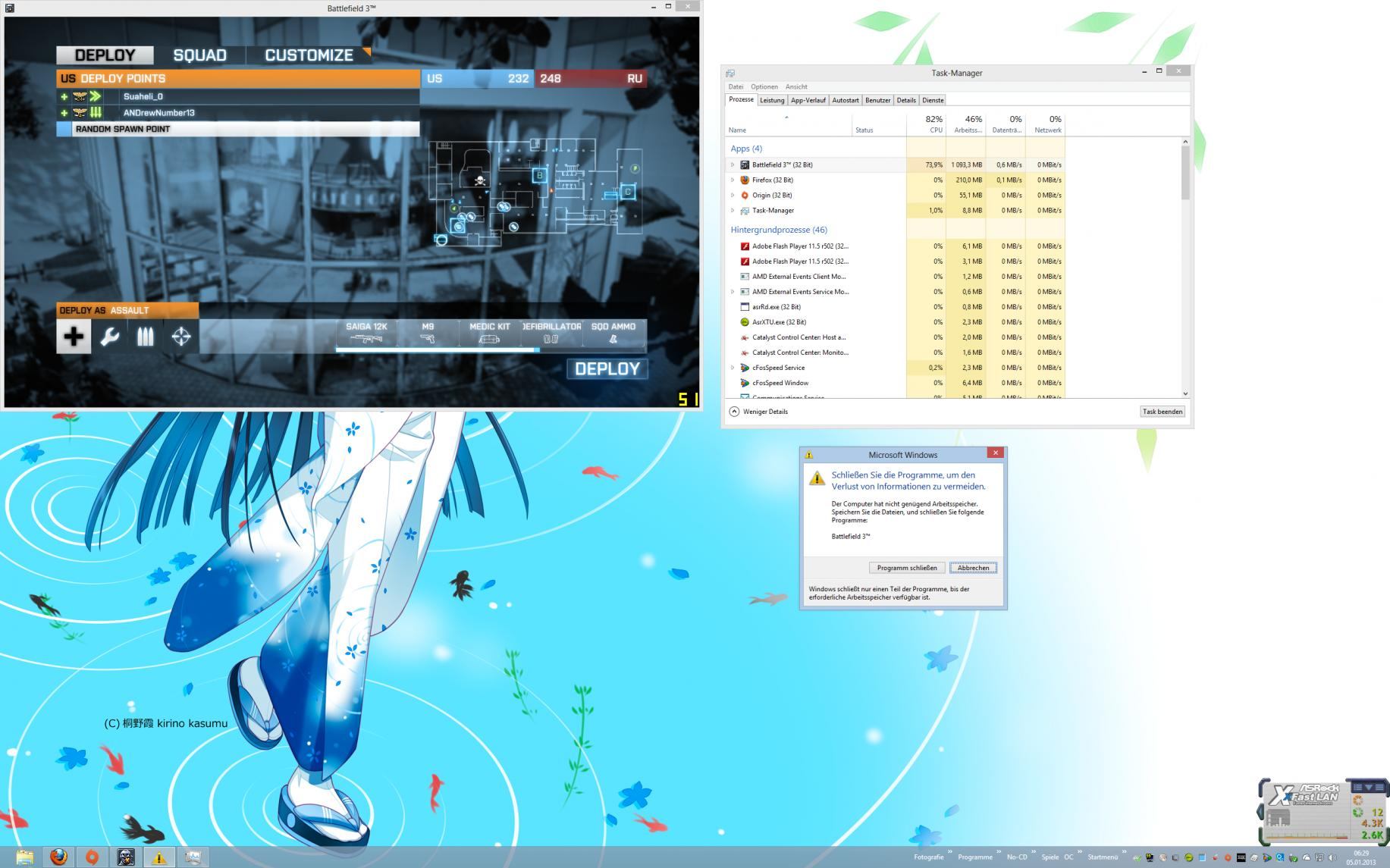Screen dimensions: 1390x868
Task: Choose the DEFIBRILLATOR gadget slot
Action: point(551,334)
